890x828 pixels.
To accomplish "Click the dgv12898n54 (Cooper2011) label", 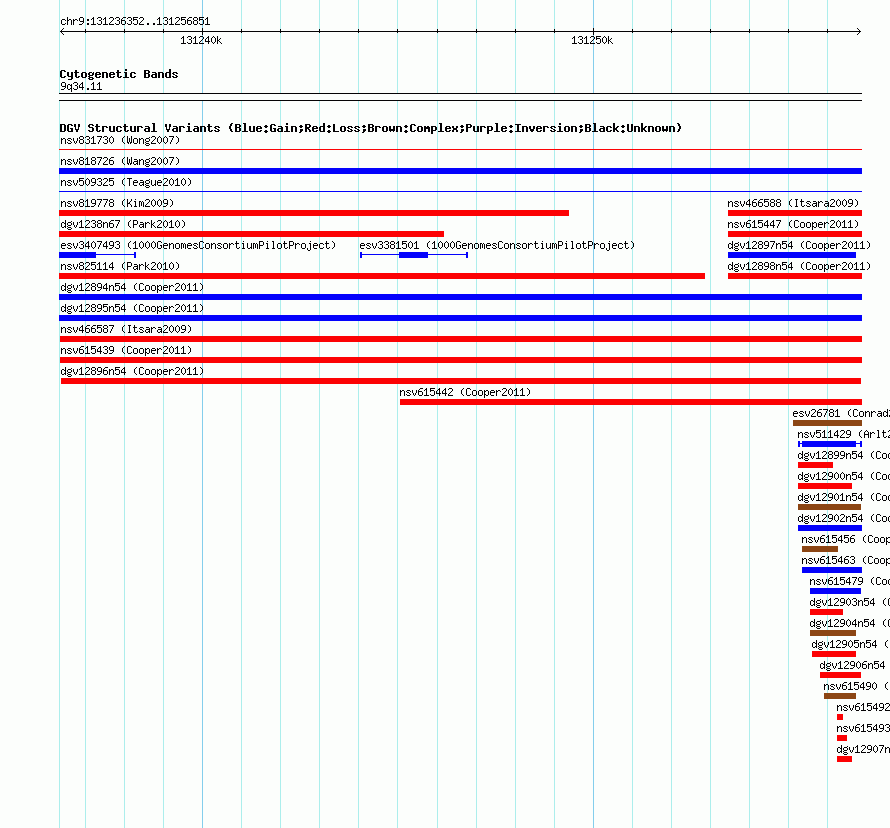I will [x=799, y=266].
